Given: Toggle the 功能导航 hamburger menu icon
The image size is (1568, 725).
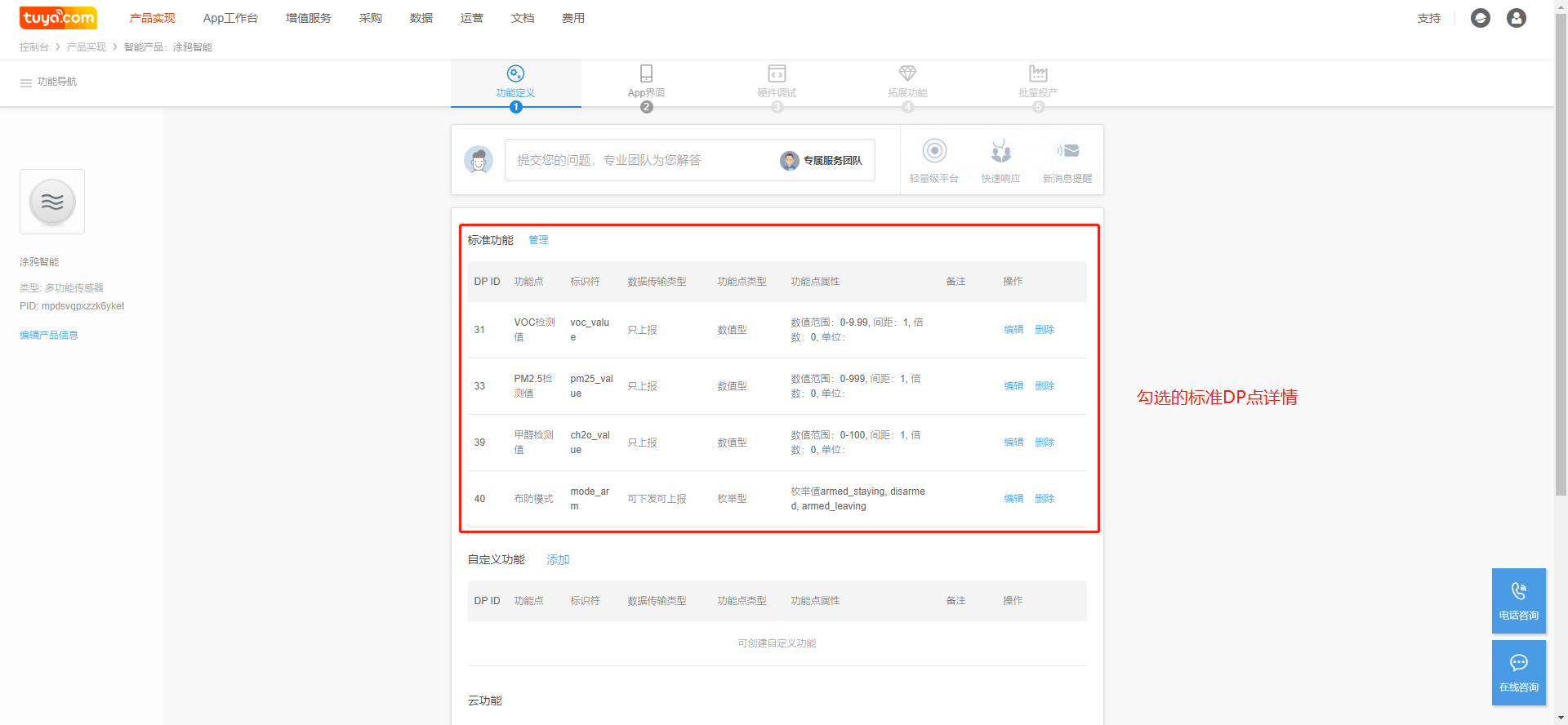Looking at the screenshot, I should pos(26,82).
